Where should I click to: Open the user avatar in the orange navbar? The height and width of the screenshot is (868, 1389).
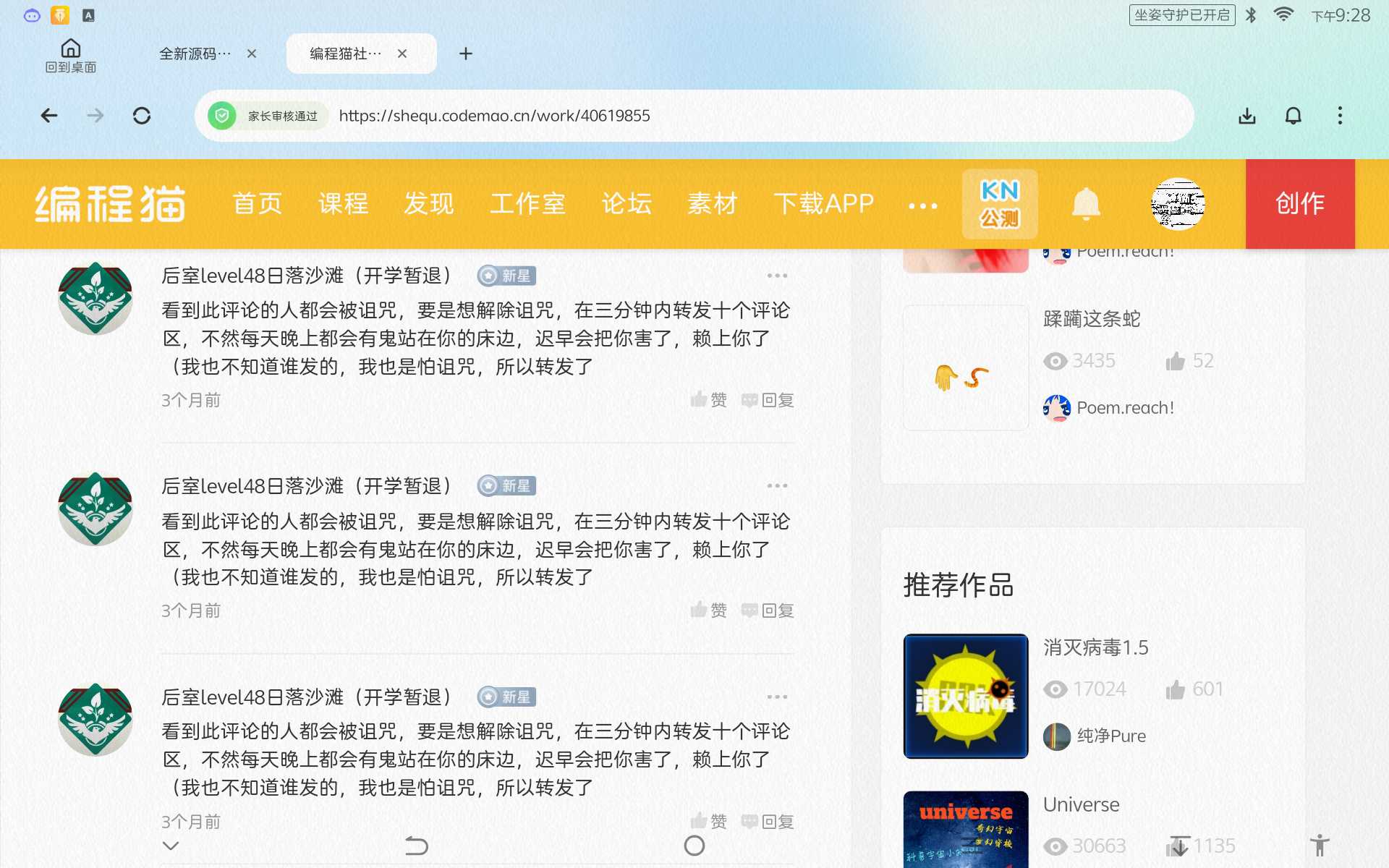1178,204
